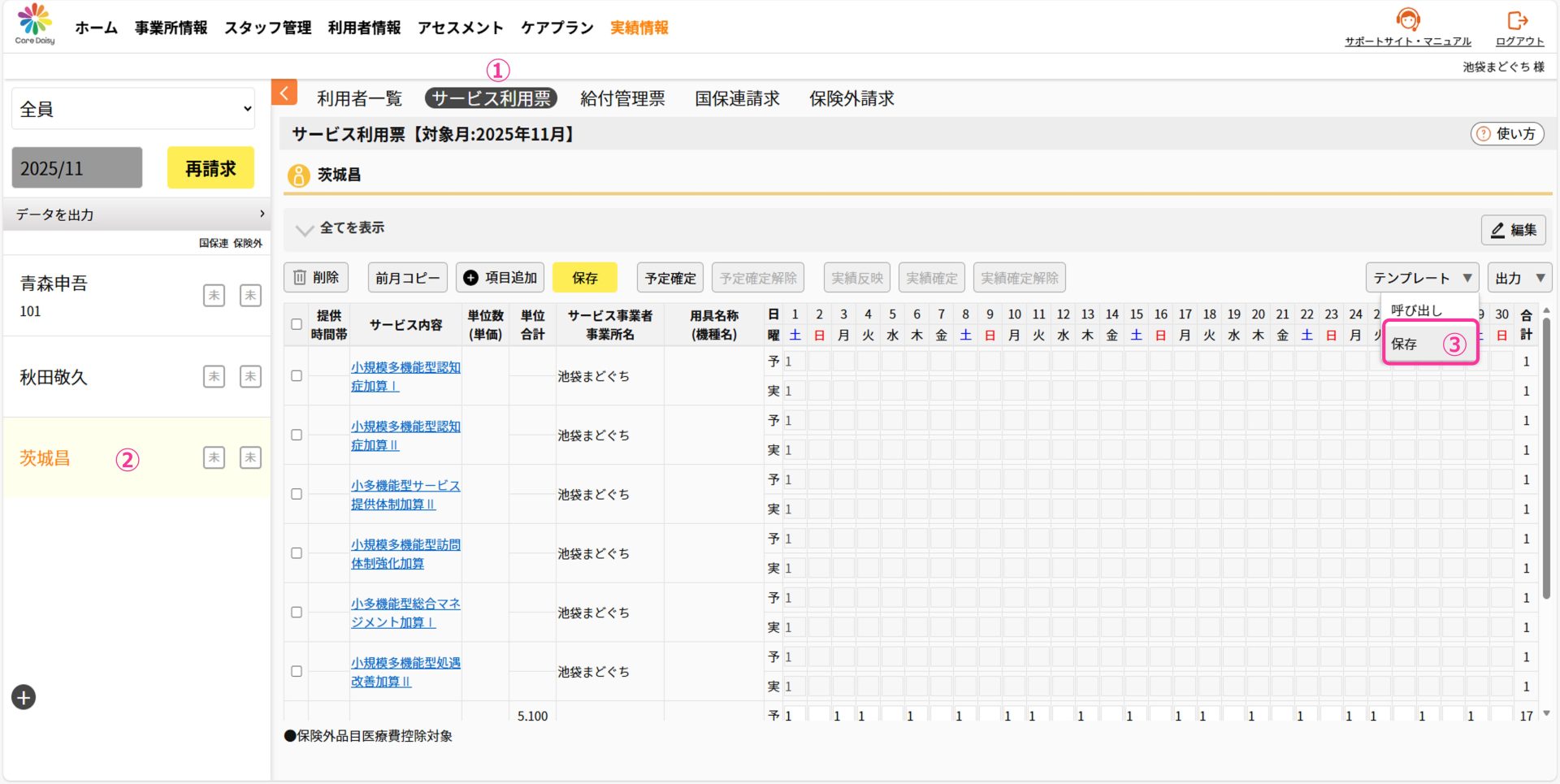Open the 使い方 help icon button
Viewport: 1560px width, 784px height.
(1507, 134)
